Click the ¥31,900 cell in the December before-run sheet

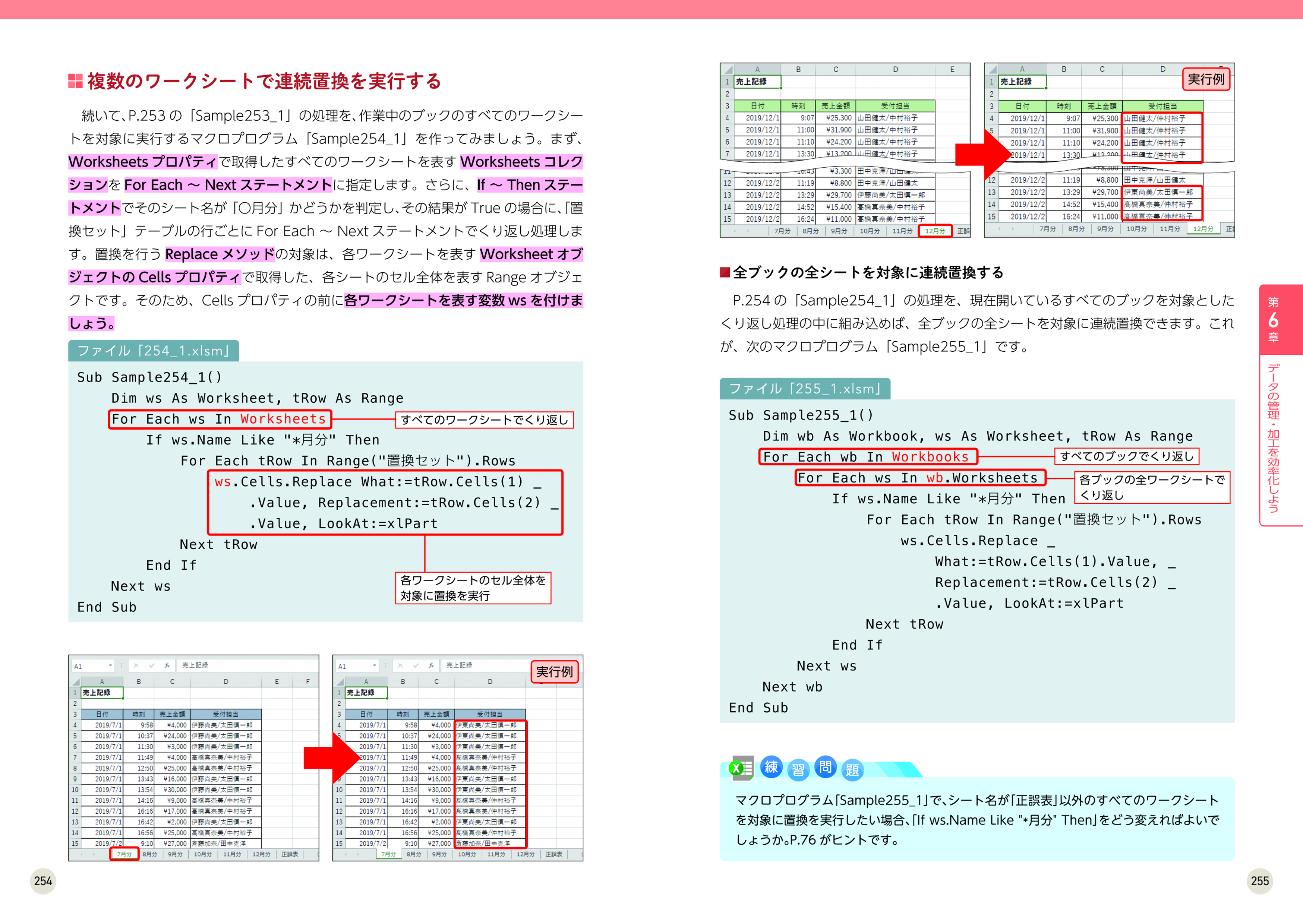(835, 130)
